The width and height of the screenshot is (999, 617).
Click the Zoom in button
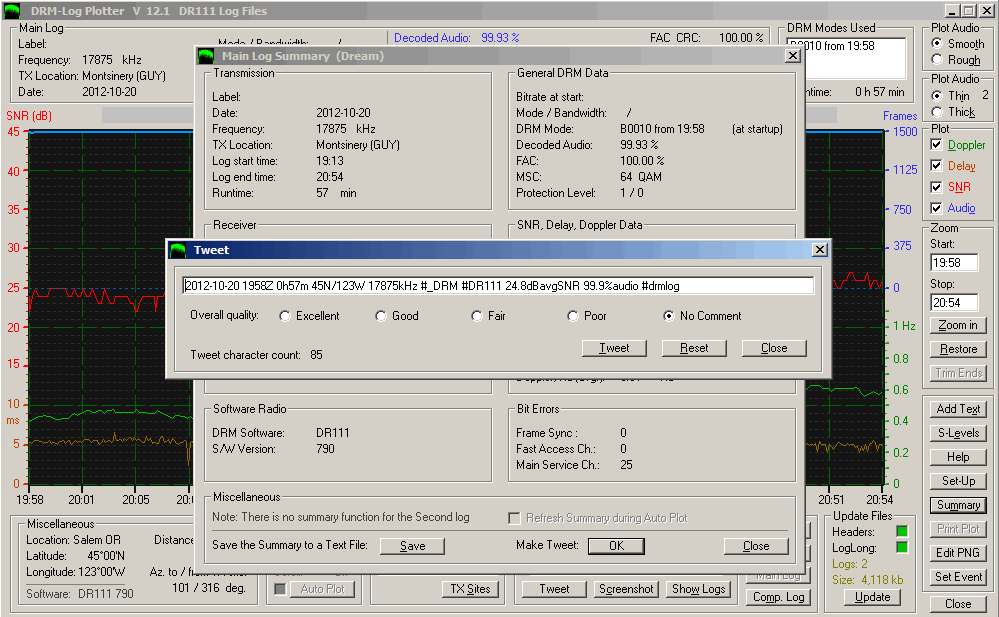coord(958,325)
